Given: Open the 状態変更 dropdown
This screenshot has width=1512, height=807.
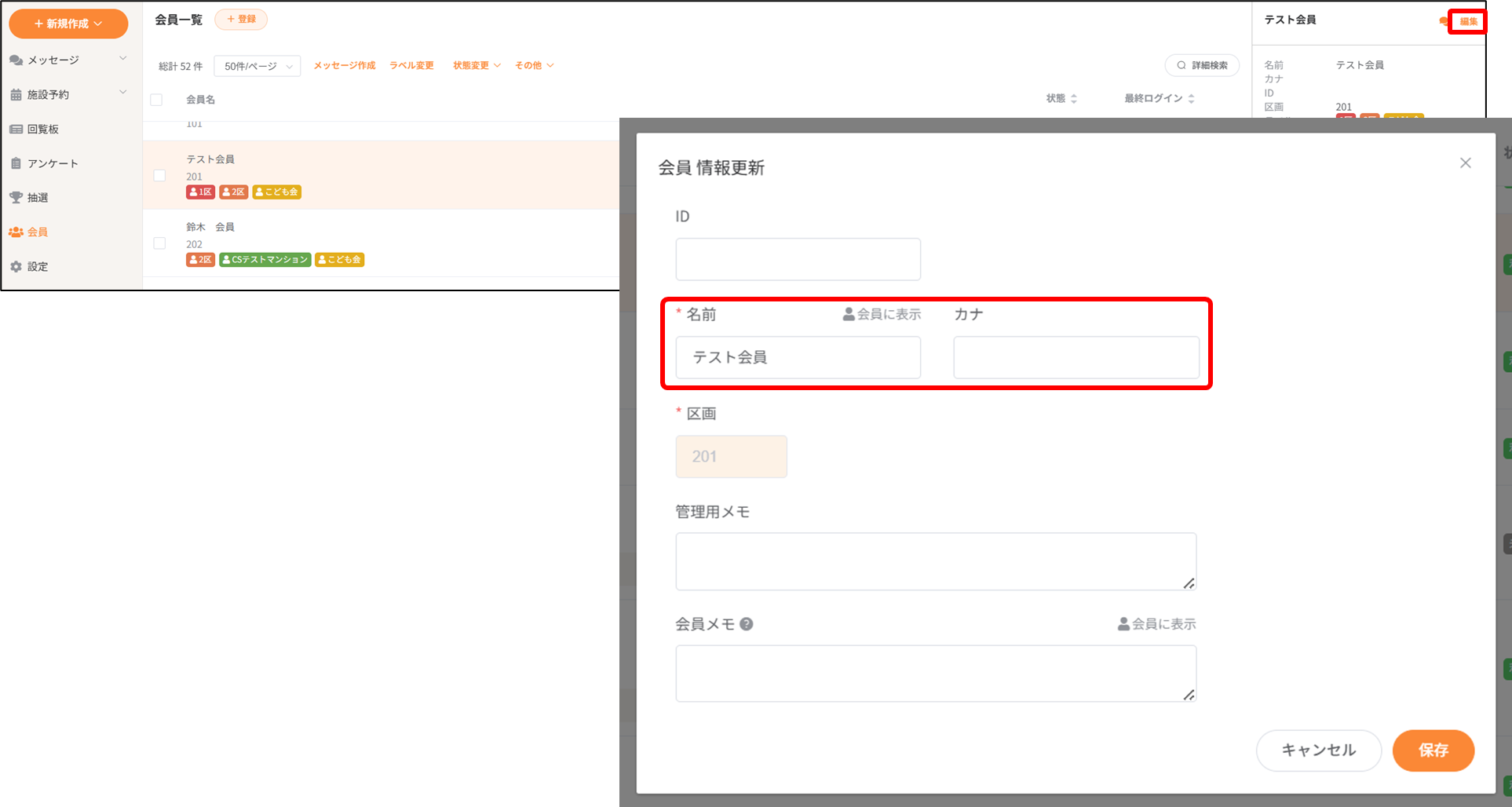Looking at the screenshot, I should click(x=477, y=65).
